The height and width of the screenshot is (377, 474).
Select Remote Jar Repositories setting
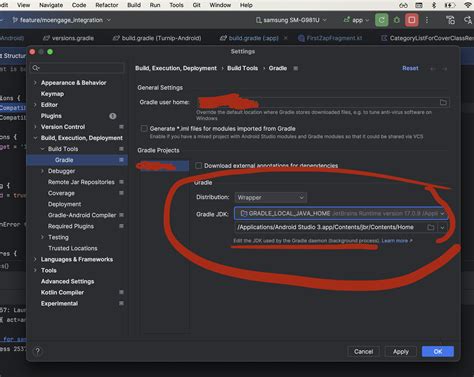coord(81,182)
